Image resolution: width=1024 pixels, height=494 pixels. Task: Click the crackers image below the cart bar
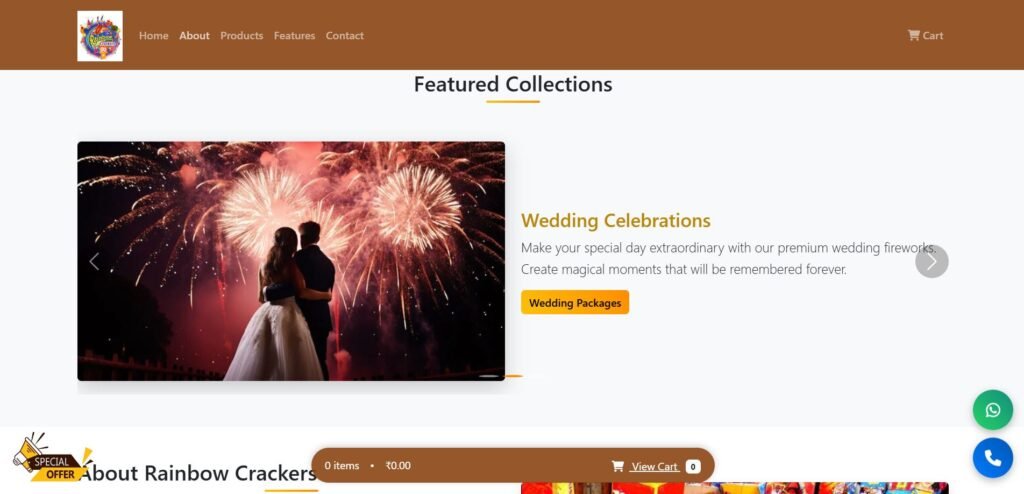click(x=735, y=488)
